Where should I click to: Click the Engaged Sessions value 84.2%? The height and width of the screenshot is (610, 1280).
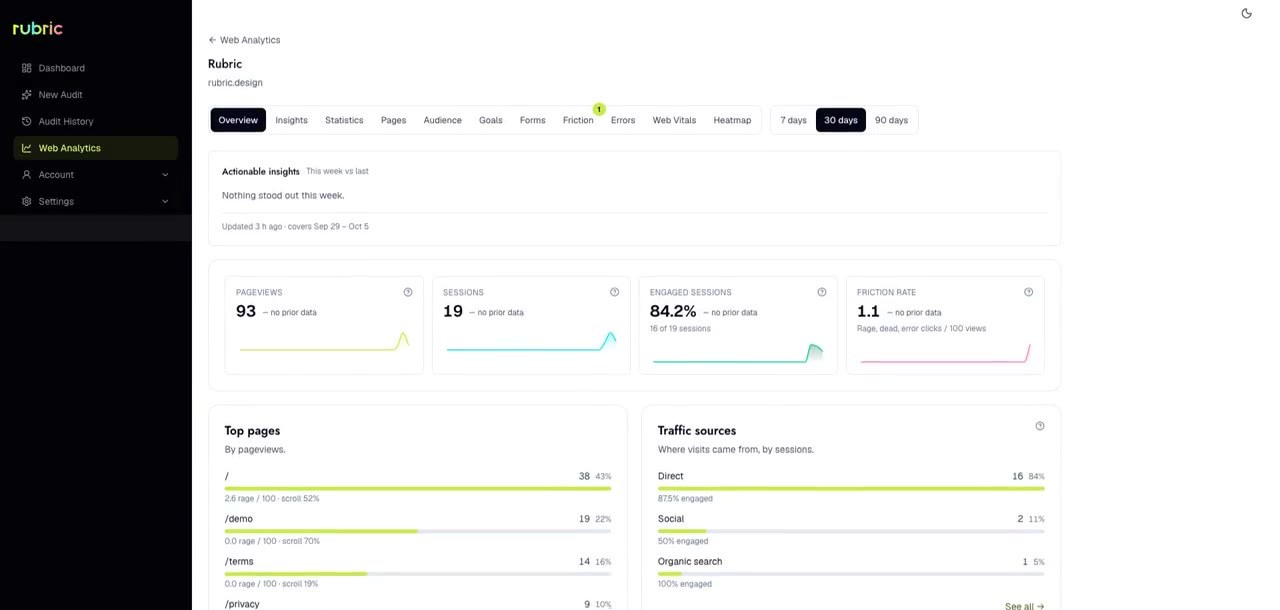tap(673, 311)
